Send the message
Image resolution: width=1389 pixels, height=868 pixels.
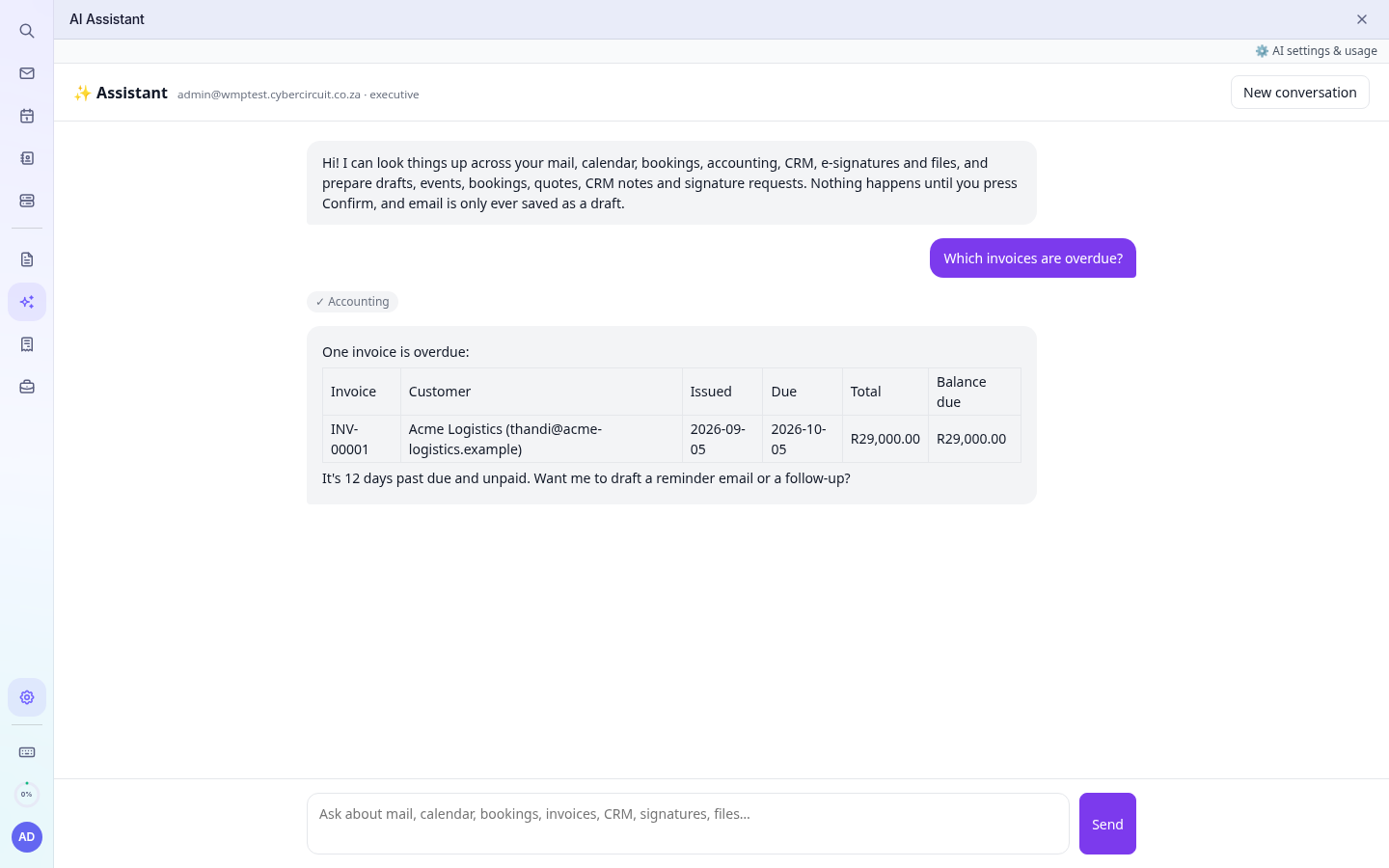coord(1107,824)
